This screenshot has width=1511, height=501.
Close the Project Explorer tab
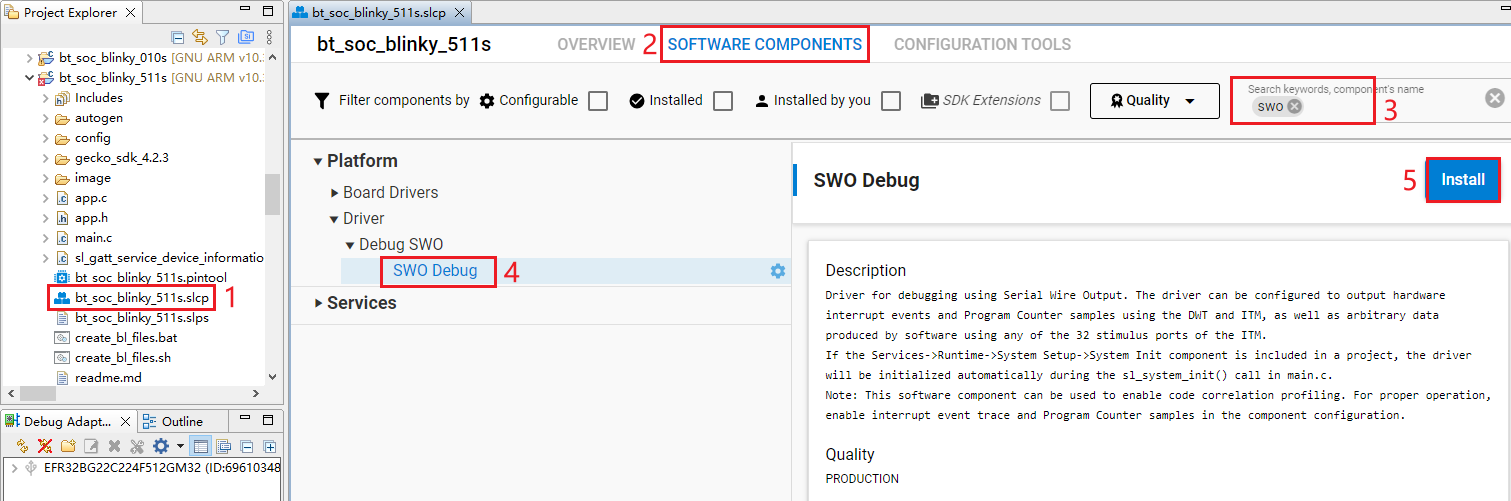click(128, 13)
